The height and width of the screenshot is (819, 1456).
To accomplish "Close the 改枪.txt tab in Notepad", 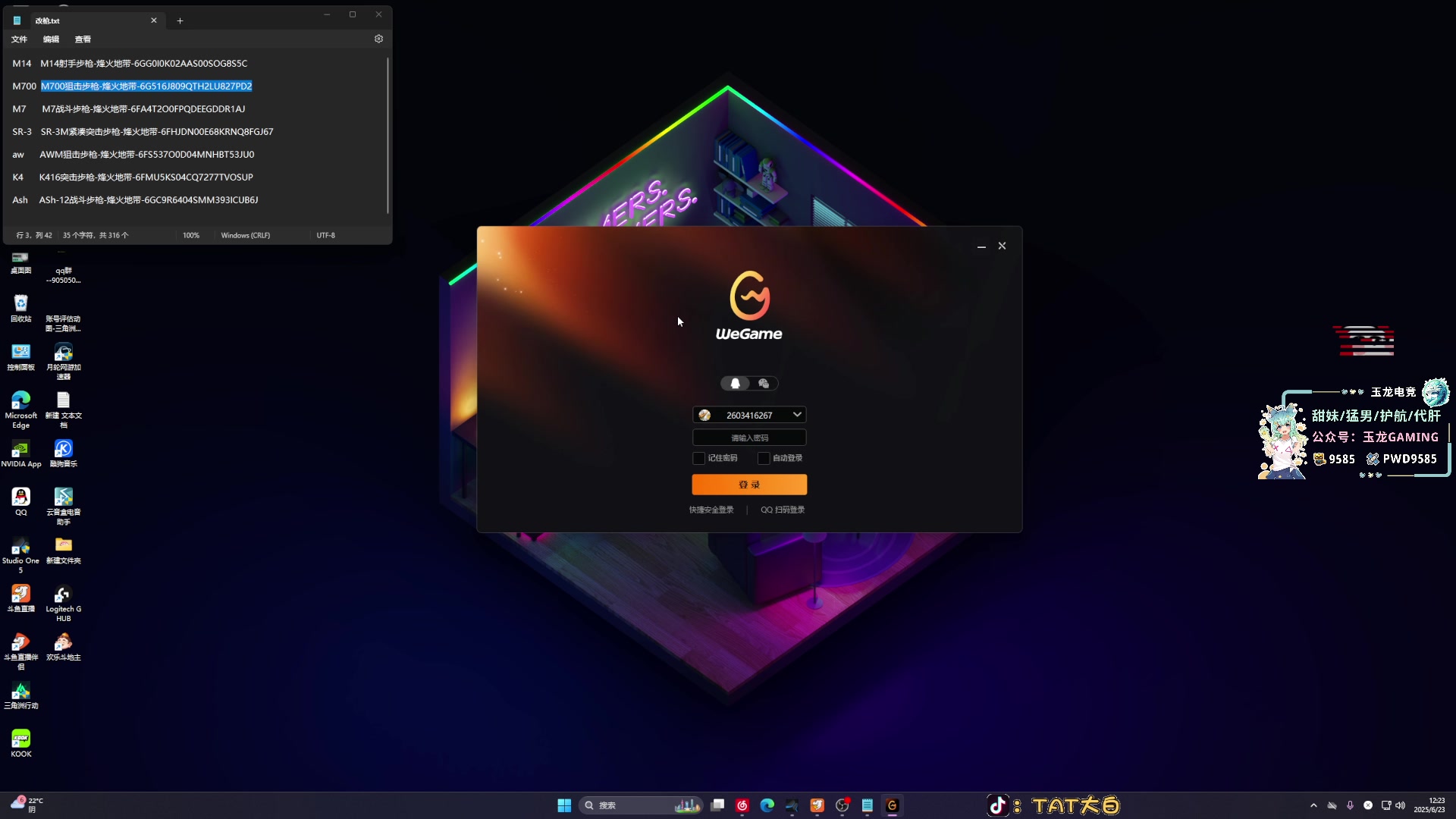I will pyautogui.click(x=154, y=20).
